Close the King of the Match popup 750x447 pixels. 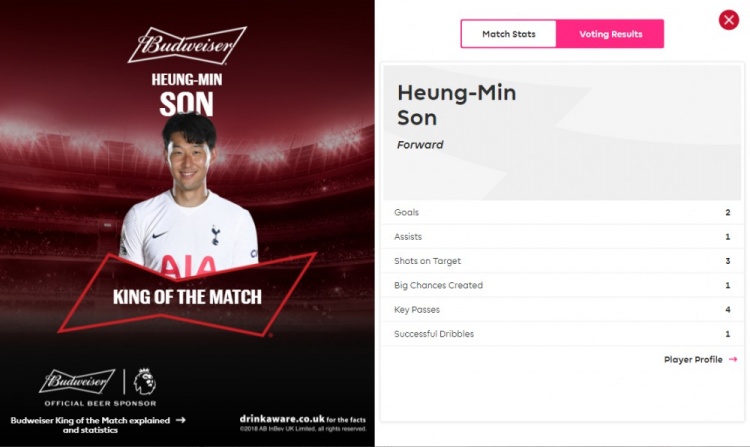[728, 20]
